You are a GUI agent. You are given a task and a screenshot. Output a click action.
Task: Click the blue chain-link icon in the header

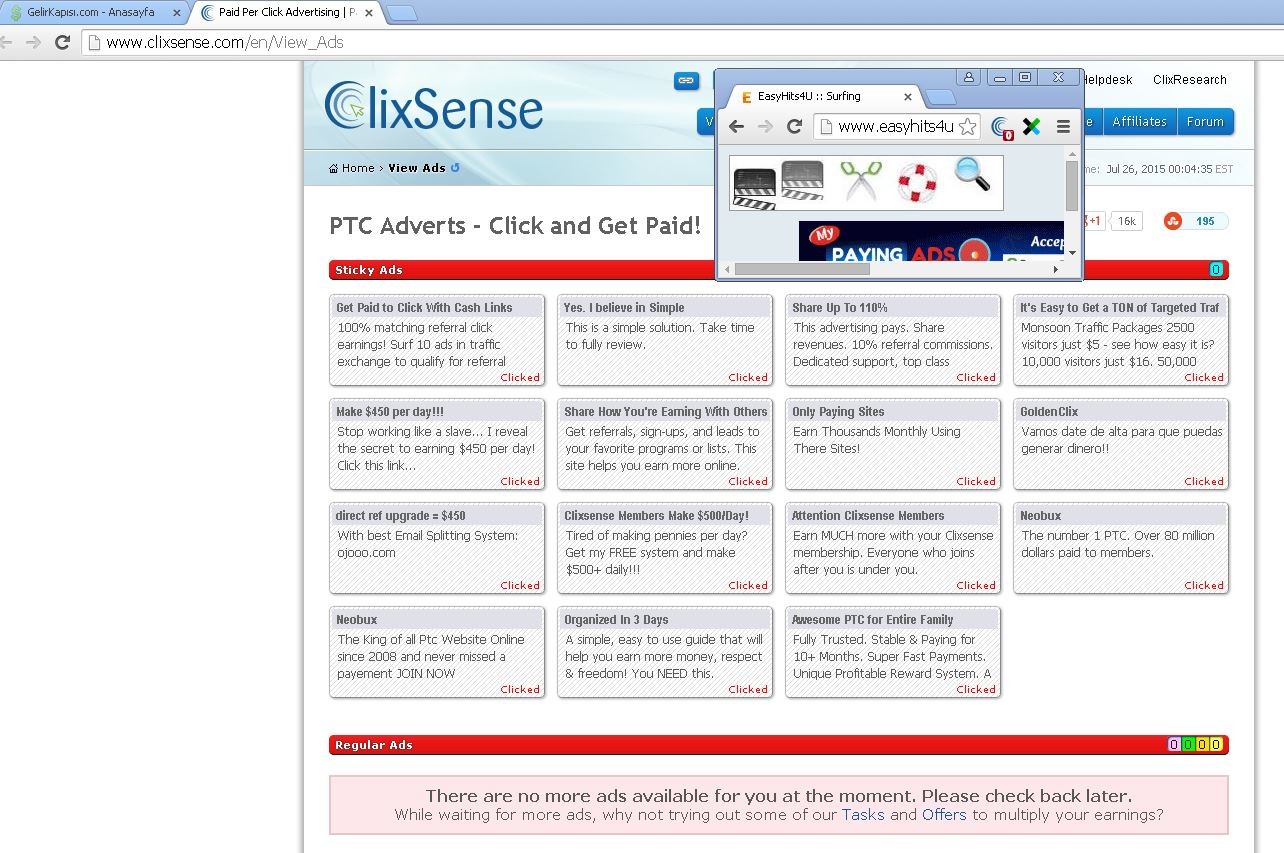[x=686, y=80]
